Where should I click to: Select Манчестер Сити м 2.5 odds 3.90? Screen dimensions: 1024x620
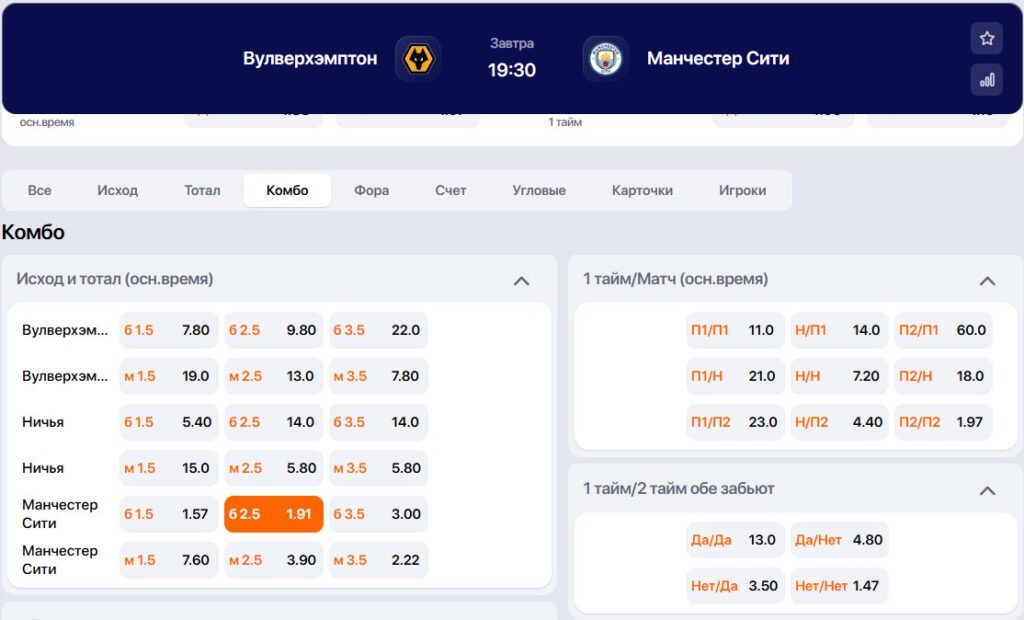(x=274, y=560)
